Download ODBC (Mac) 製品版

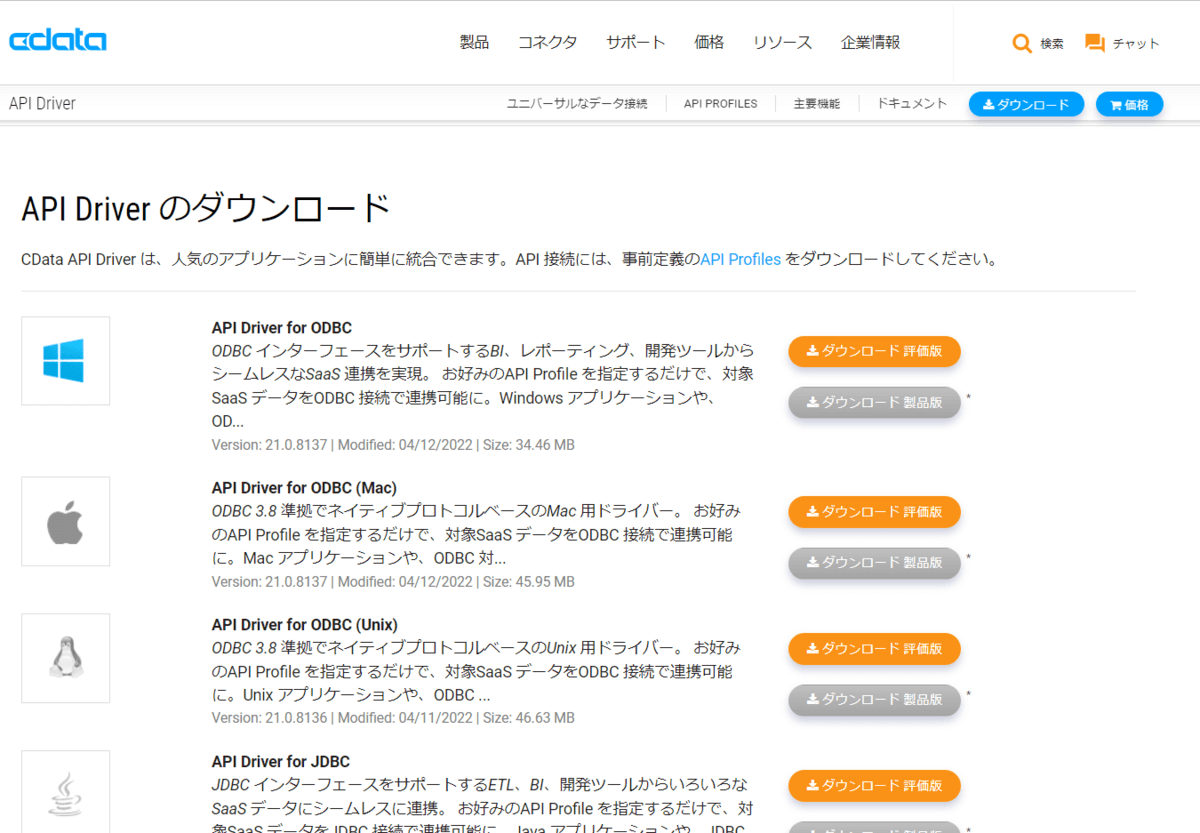click(x=874, y=562)
